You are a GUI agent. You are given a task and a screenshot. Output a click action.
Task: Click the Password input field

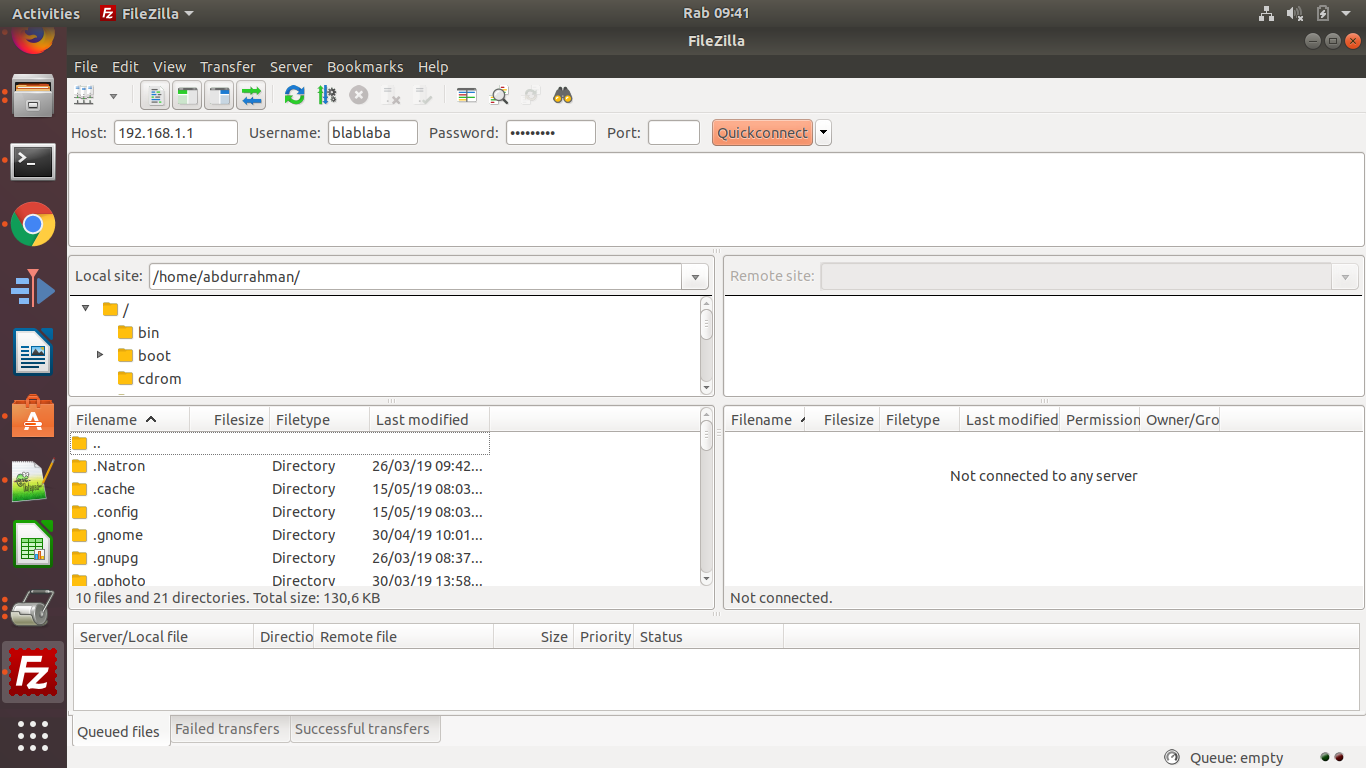click(x=551, y=133)
